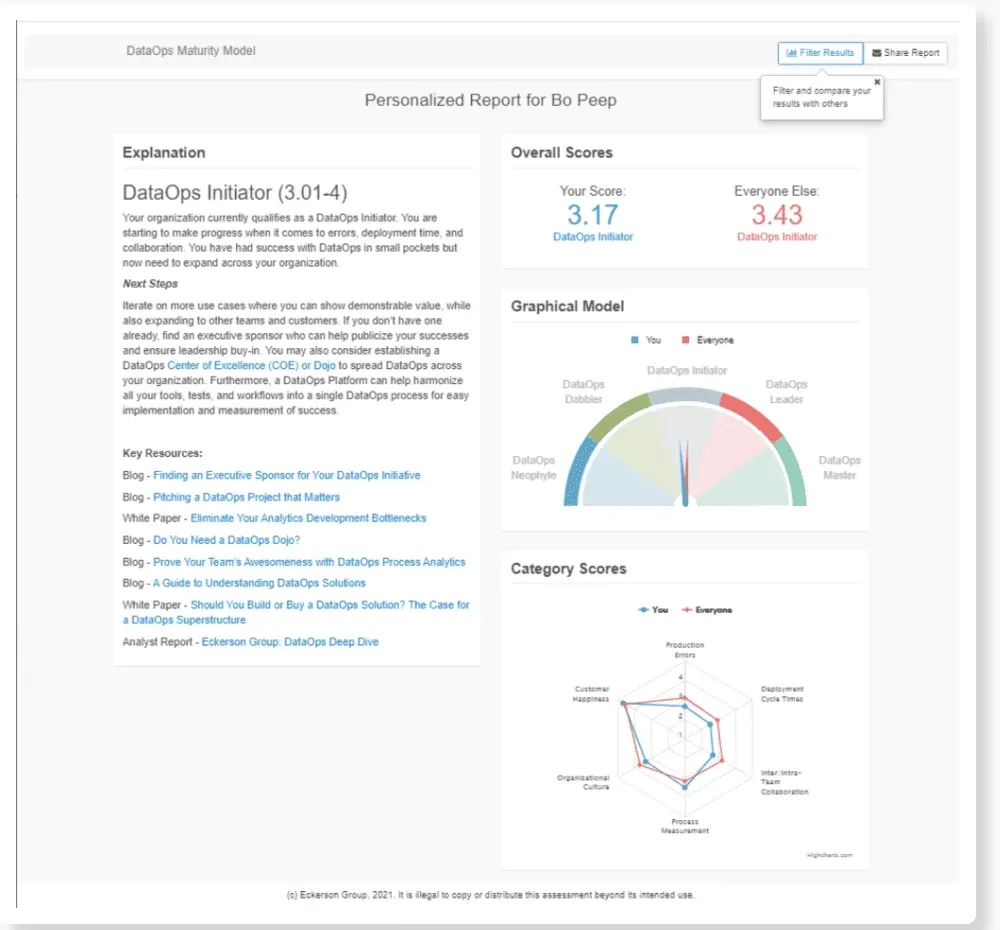This screenshot has width=1000, height=930.
Task: Open Center of Excellence (COE) or Dojo link
Action: point(251,365)
